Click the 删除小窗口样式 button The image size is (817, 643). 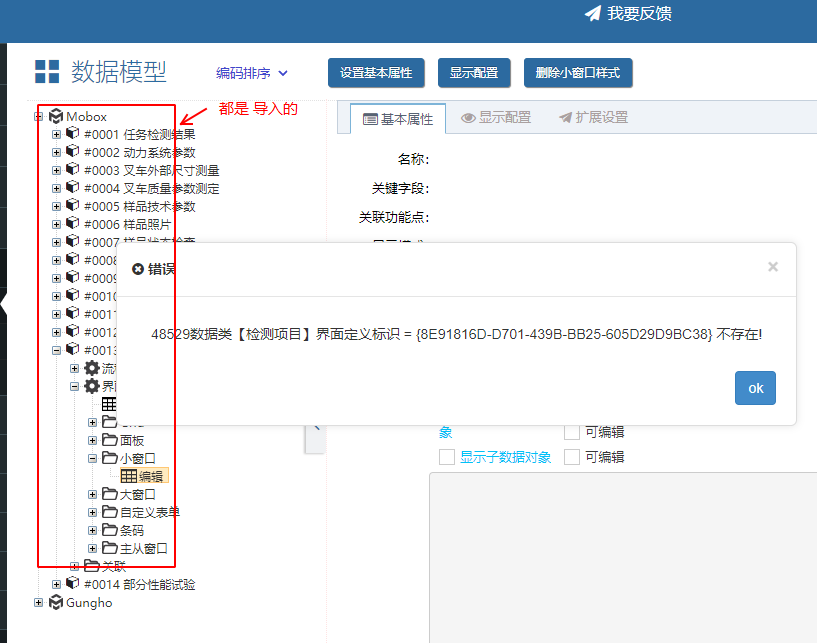click(x=577, y=73)
